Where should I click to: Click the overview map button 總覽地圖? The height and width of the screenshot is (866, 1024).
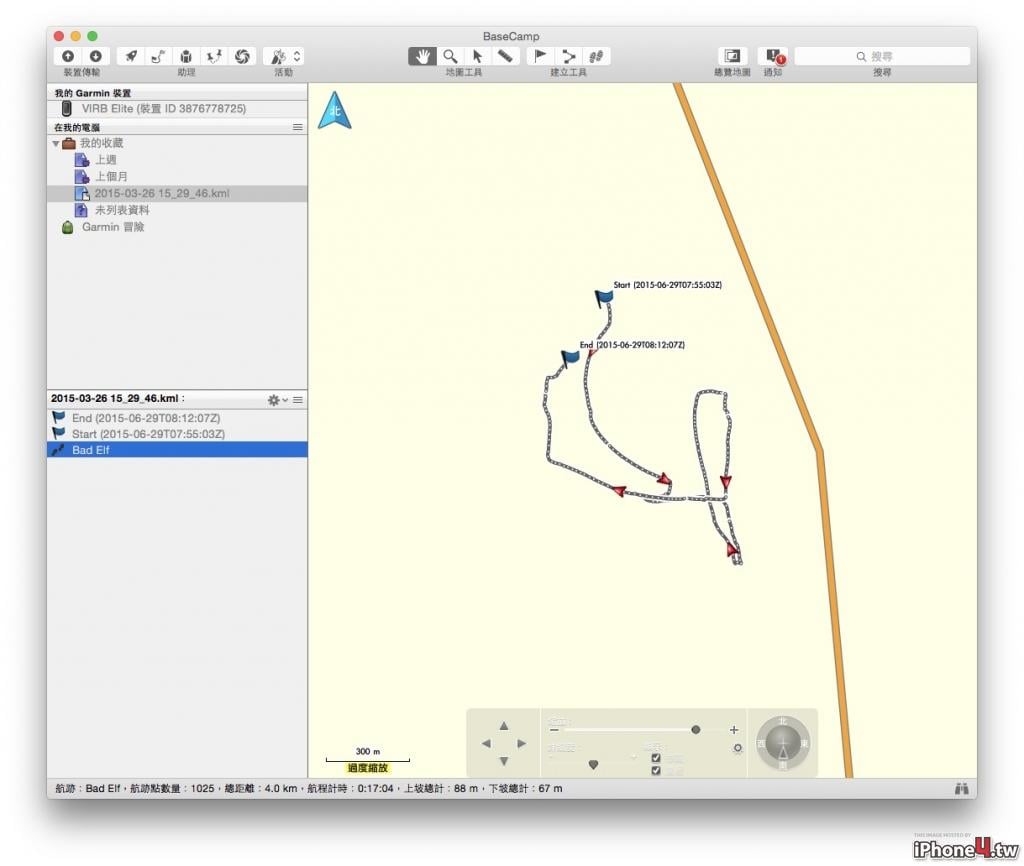pyautogui.click(x=732, y=56)
